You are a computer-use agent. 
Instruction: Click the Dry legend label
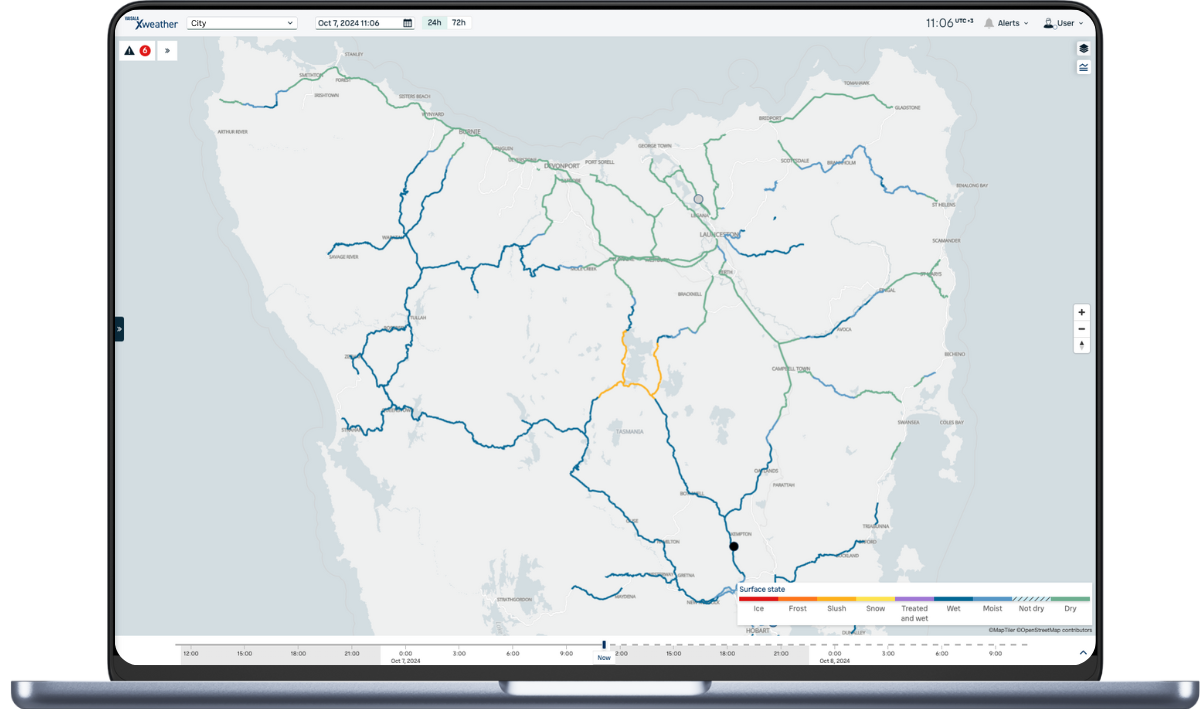[x=1070, y=608]
